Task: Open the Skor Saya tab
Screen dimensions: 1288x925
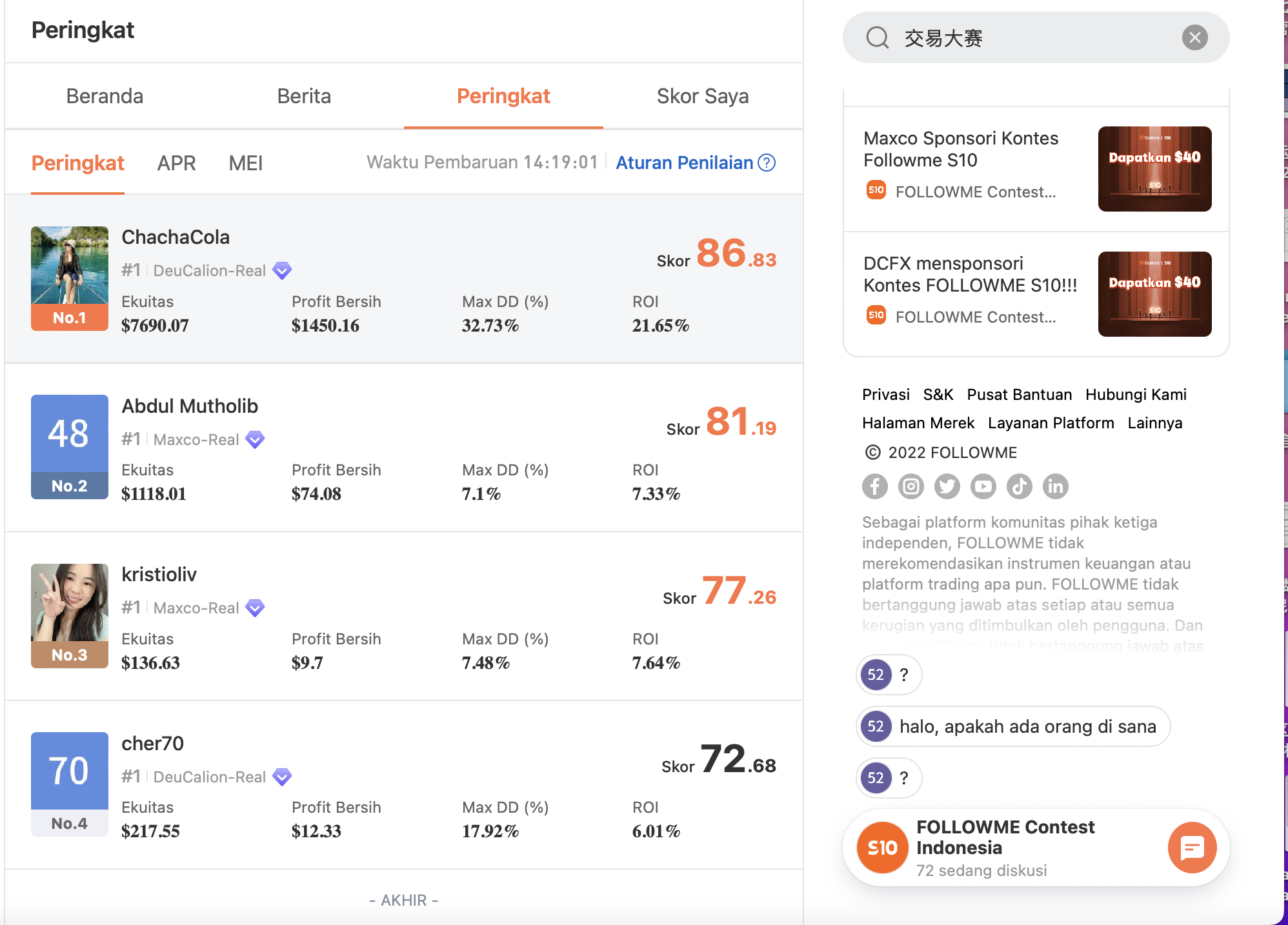Action: click(703, 96)
